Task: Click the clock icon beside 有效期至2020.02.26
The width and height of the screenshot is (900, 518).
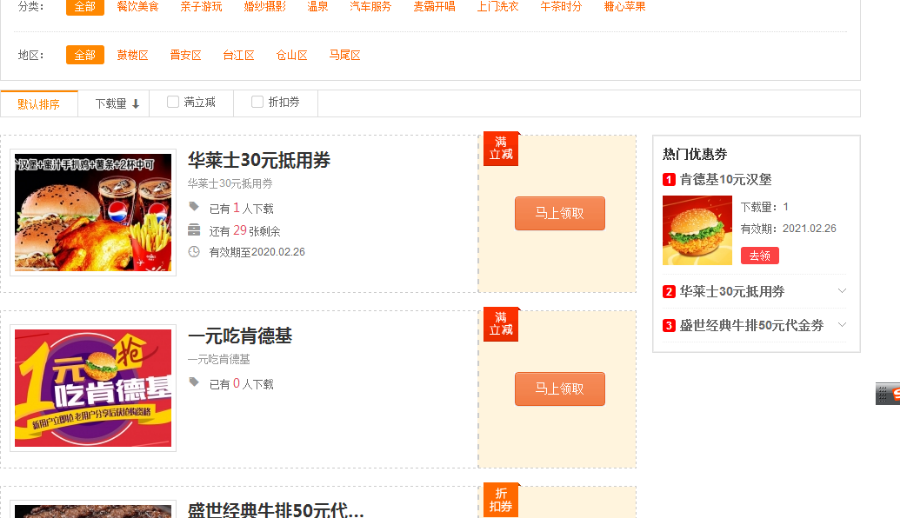Action: click(x=194, y=252)
